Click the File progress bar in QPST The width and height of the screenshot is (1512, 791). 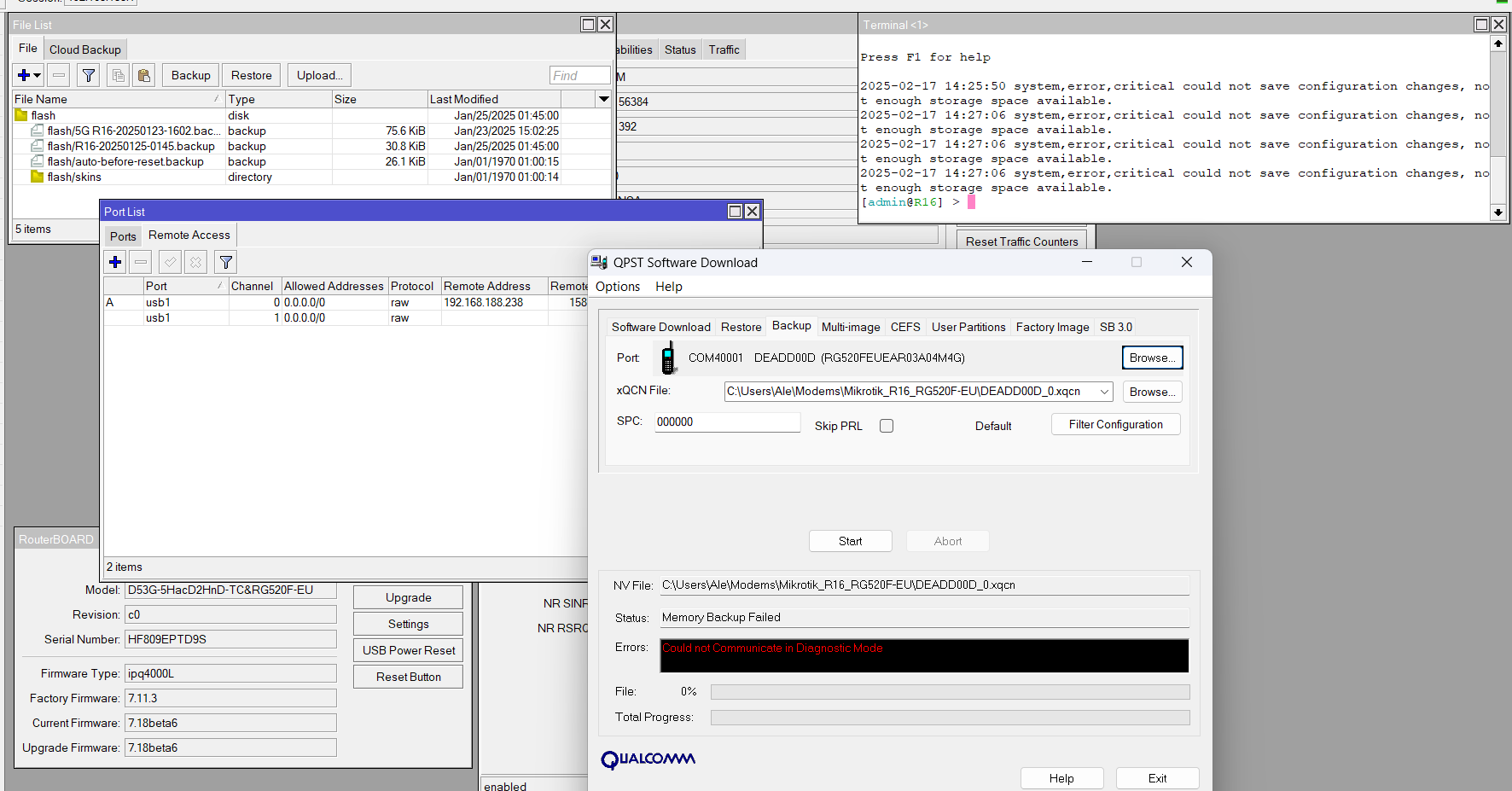point(949,691)
